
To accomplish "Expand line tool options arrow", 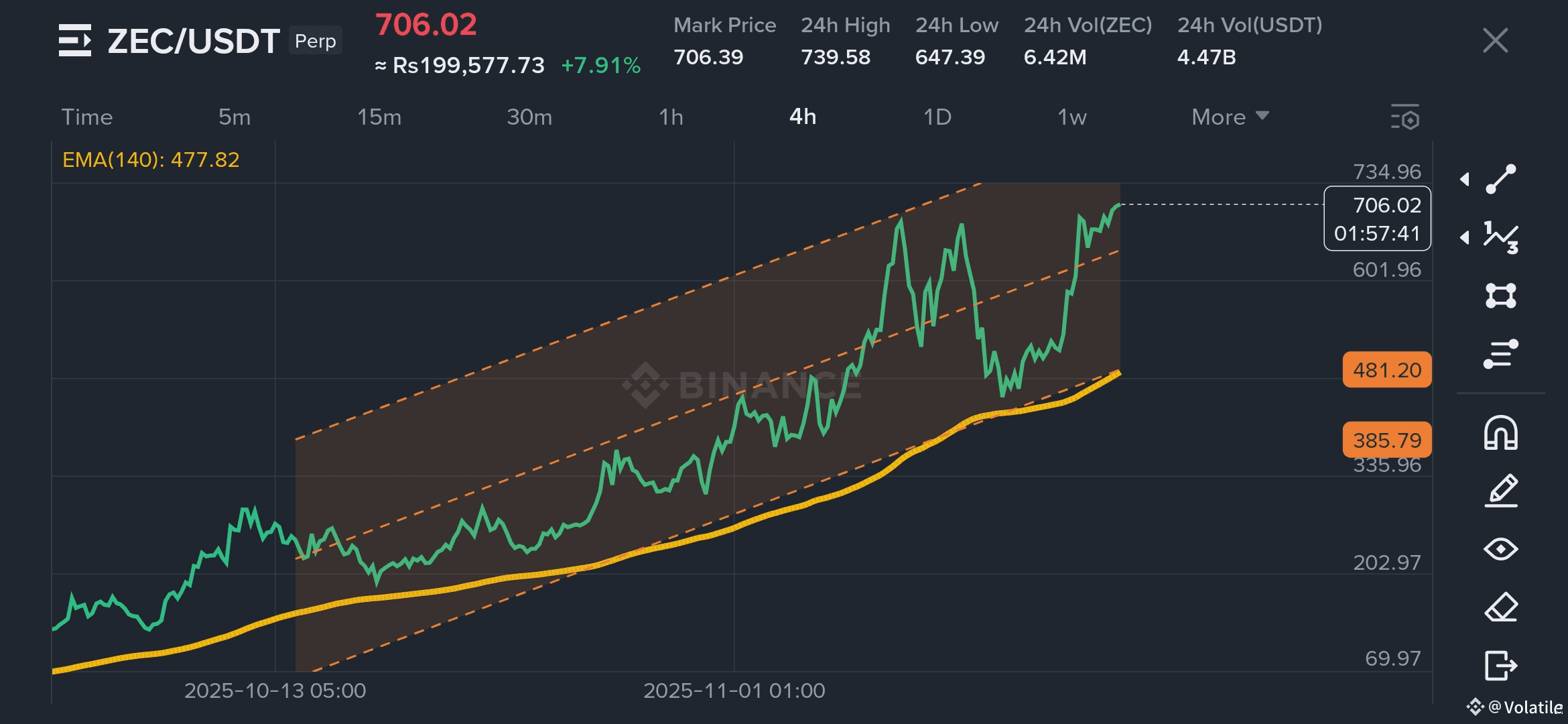I will [x=1465, y=179].
